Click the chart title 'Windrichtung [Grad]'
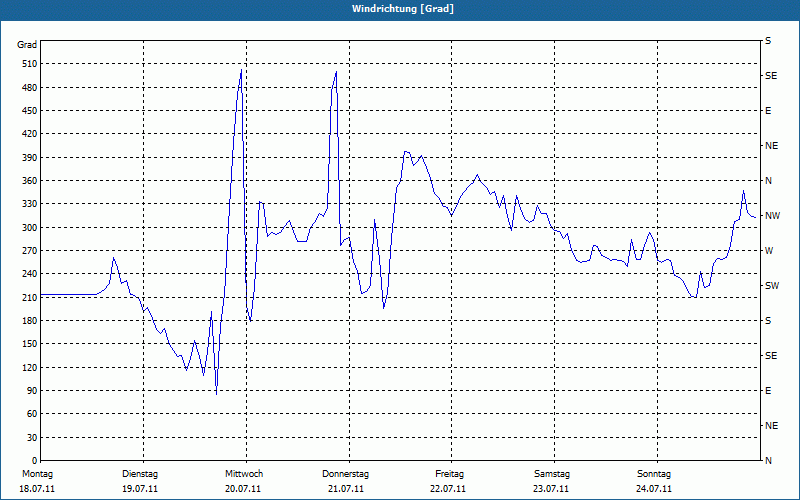 (x=403, y=9)
